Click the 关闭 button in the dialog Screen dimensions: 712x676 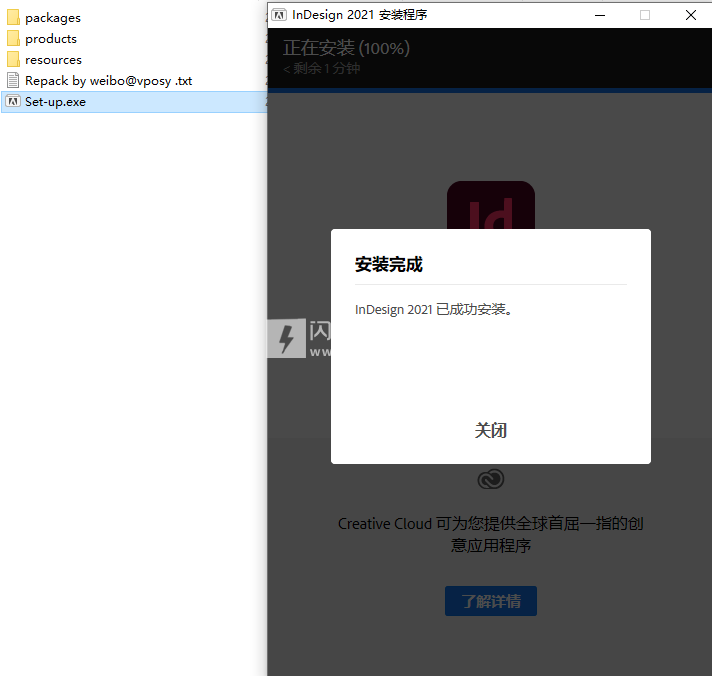(x=490, y=430)
